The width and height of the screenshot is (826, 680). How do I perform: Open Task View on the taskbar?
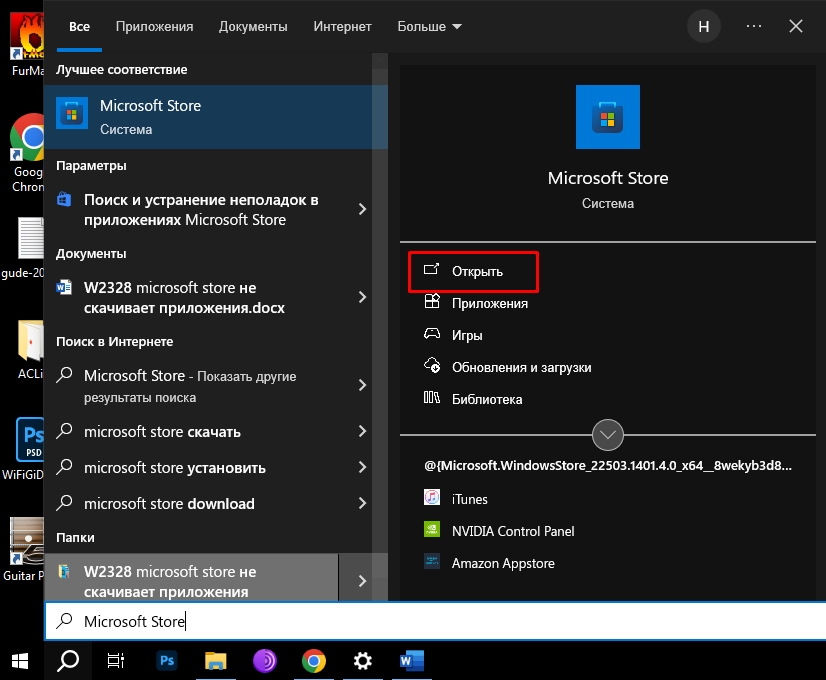(116, 661)
